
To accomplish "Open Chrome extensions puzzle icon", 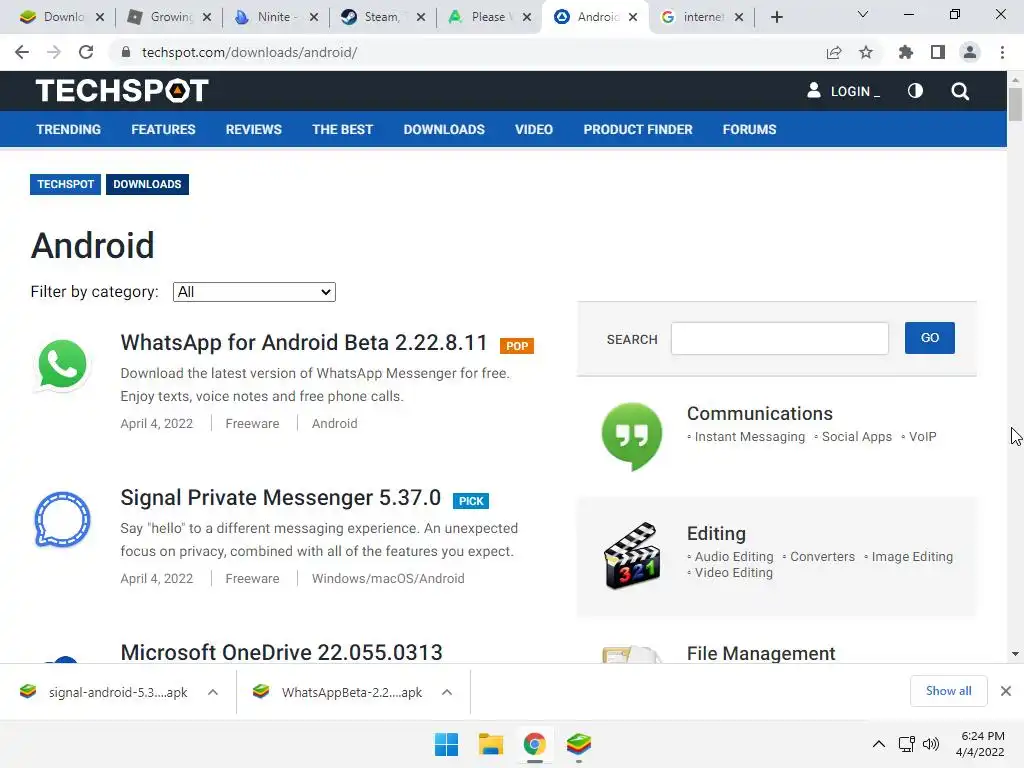I will point(906,52).
